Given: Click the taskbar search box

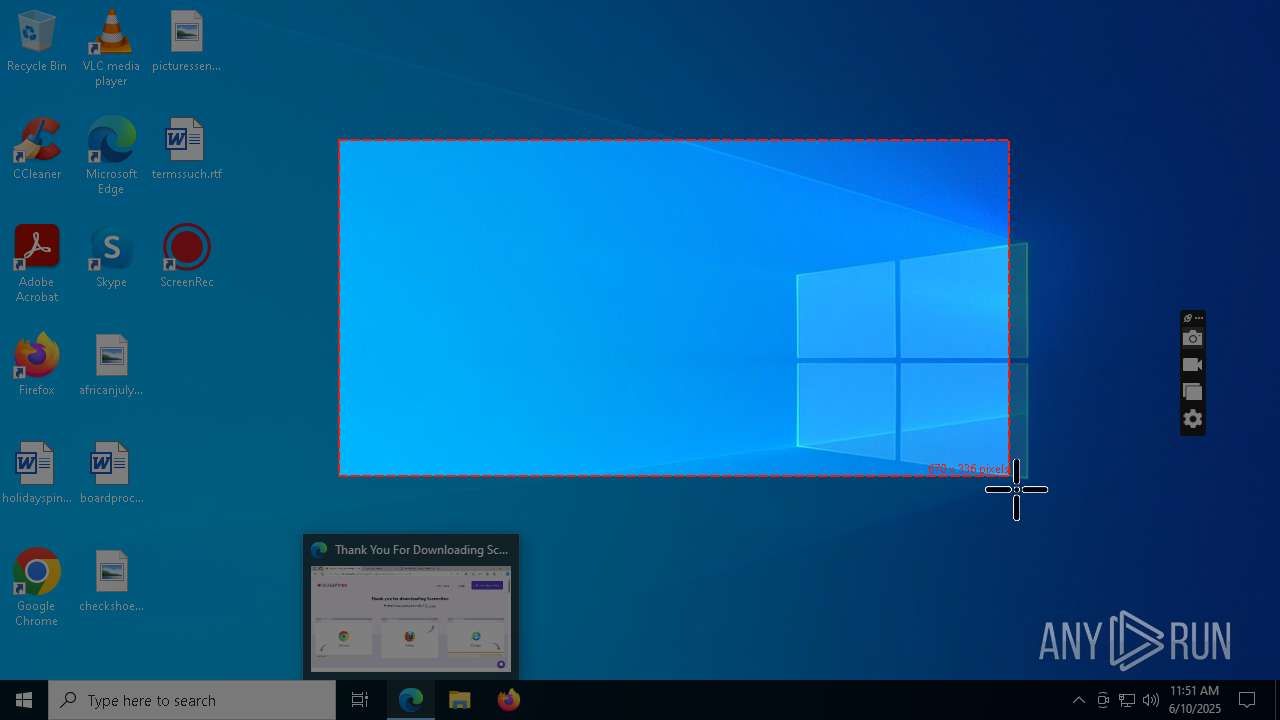Looking at the screenshot, I should [x=192, y=700].
